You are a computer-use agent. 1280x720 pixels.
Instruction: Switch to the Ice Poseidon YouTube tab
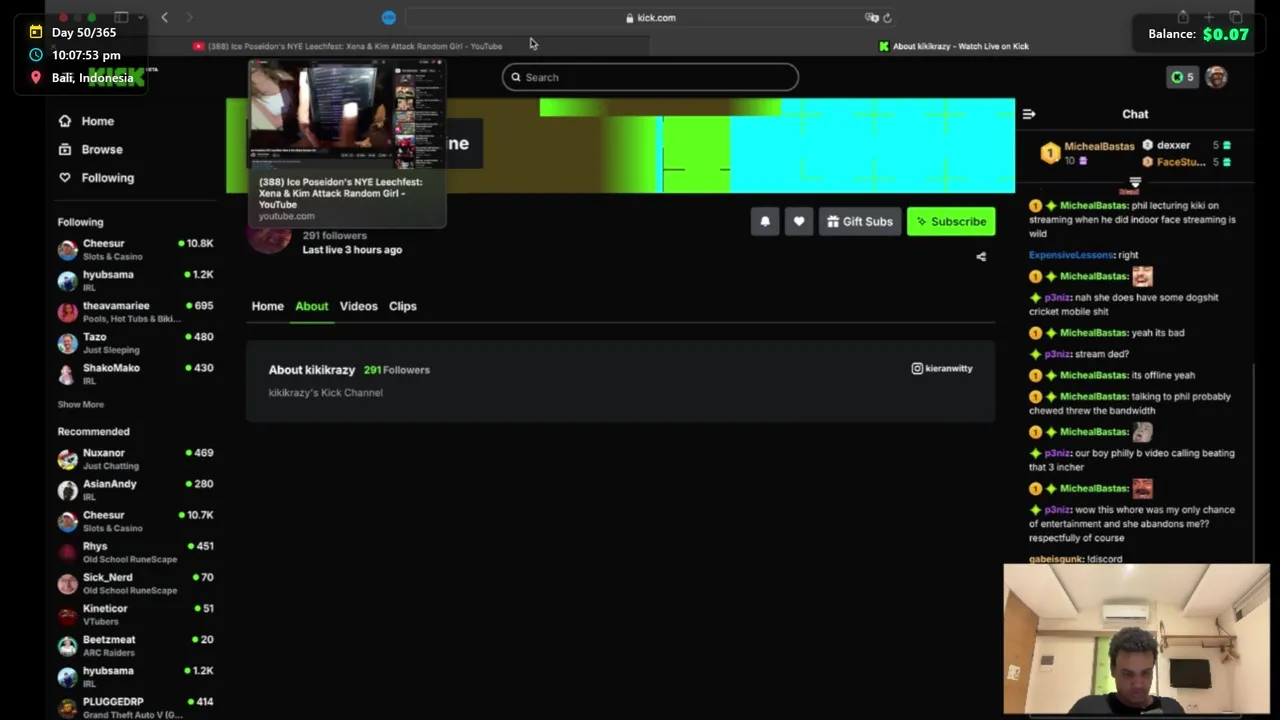(x=347, y=46)
